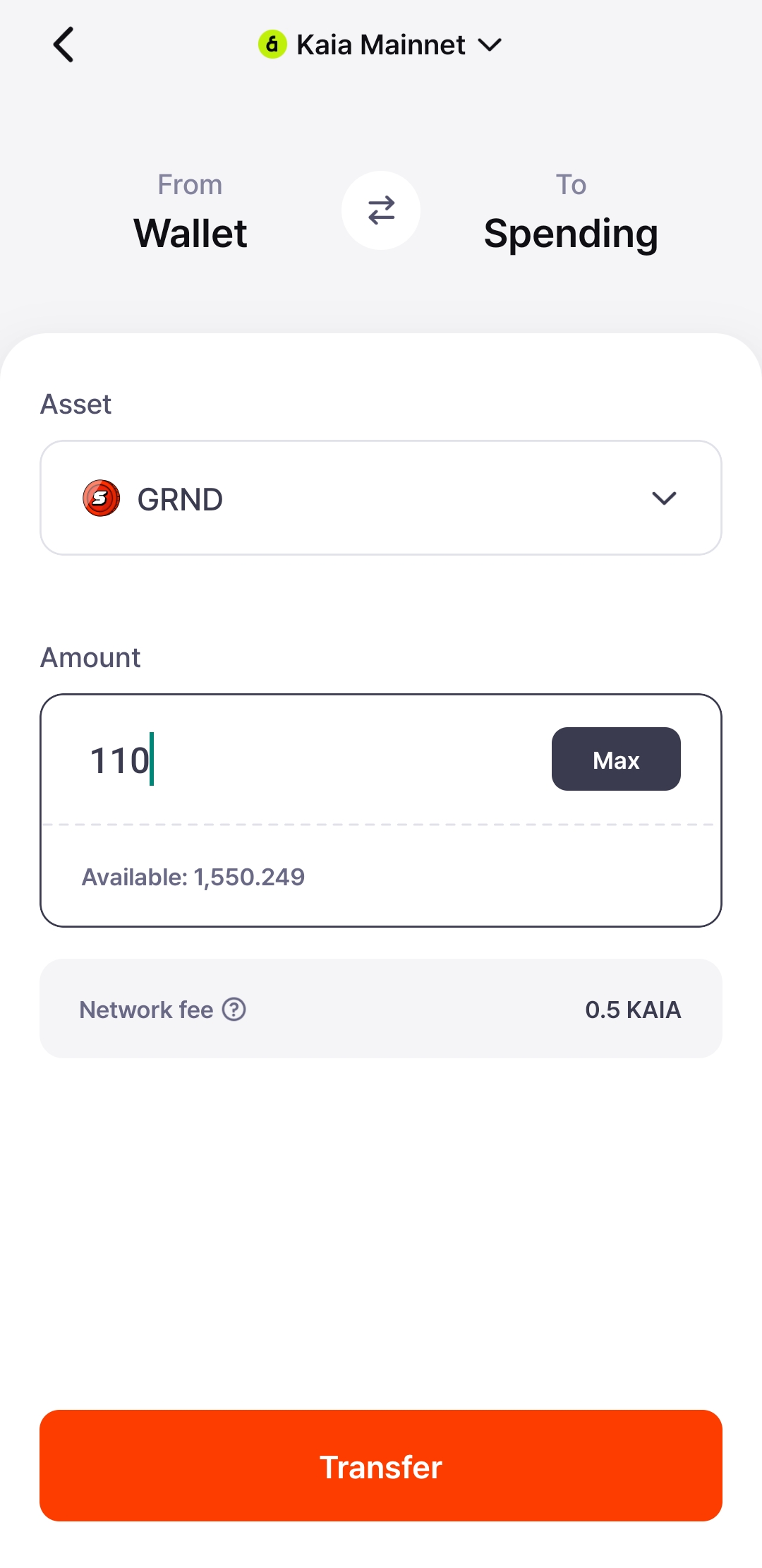The width and height of the screenshot is (762, 1568).
Task: Tap the Wallet source heading
Action: click(x=190, y=233)
